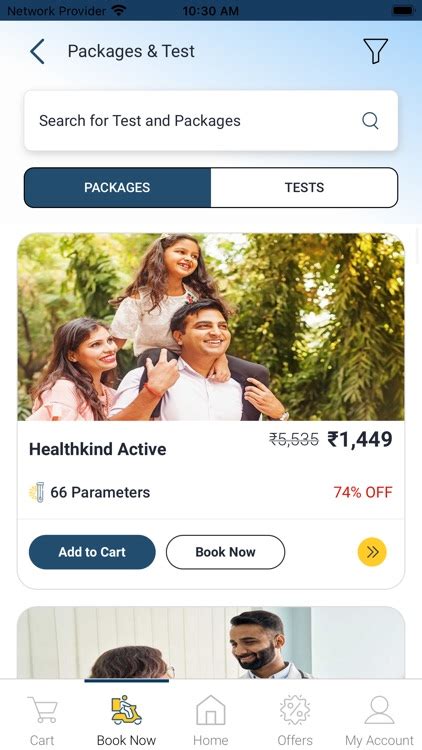Go to Home via house icon

point(211,710)
